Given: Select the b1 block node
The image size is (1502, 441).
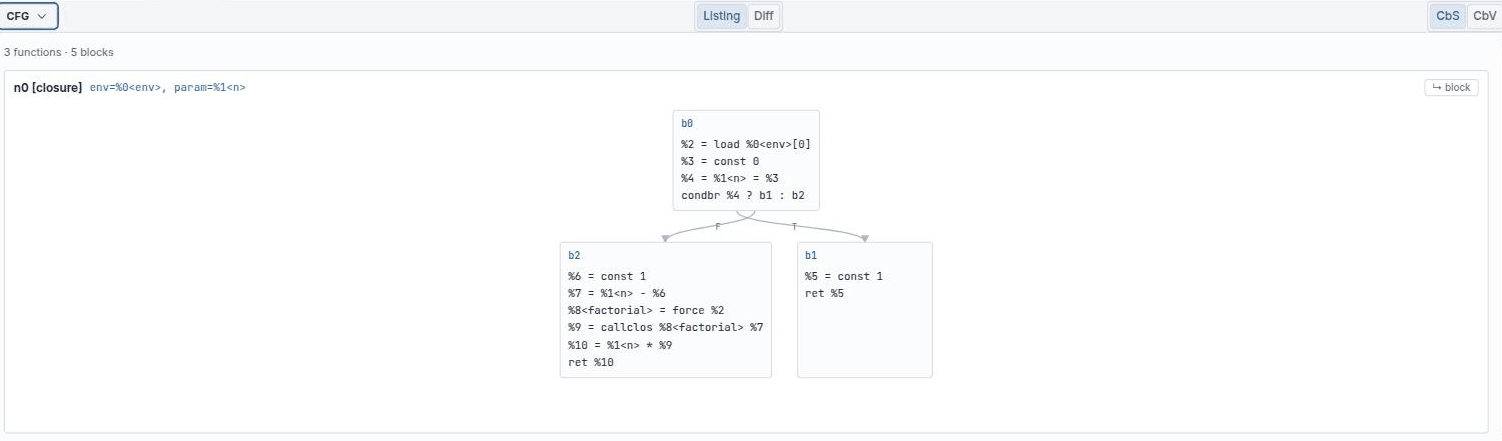Looking at the screenshot, I should tap(865, 310).
